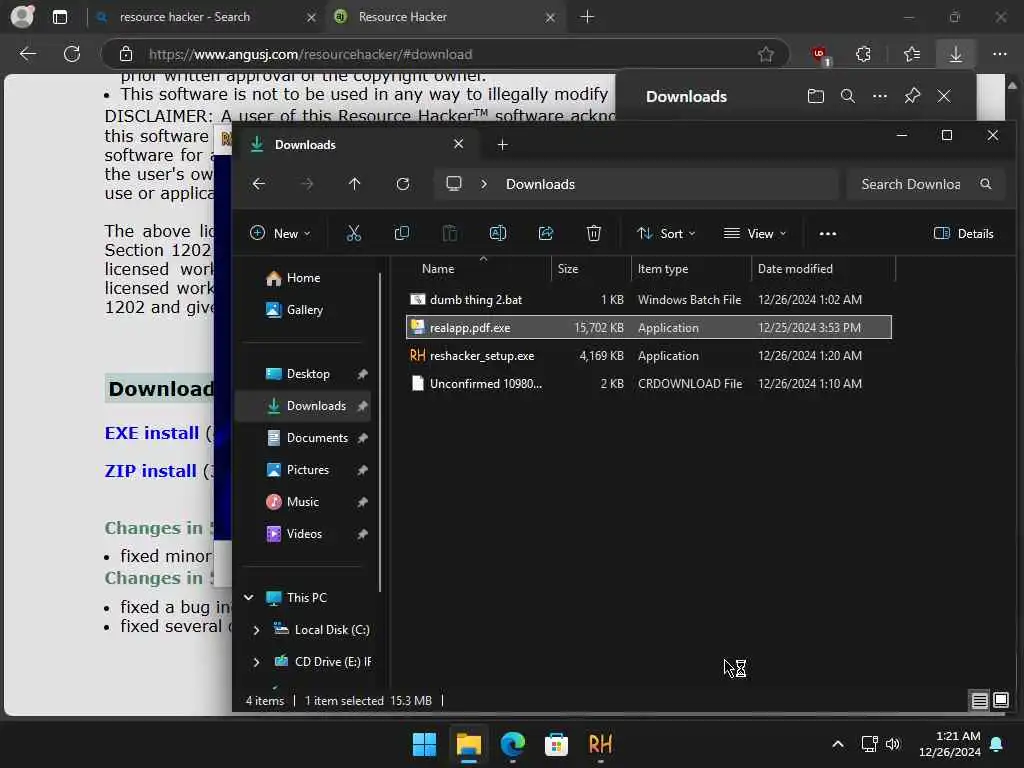
Task: Open the View dropdown menu
Action: (x=755, y=233)
